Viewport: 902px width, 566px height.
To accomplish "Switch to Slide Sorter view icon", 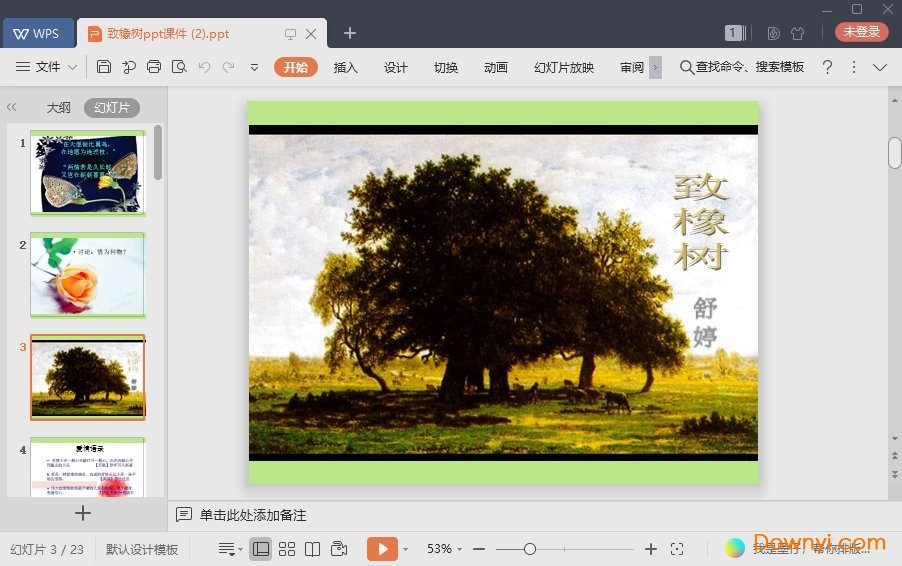I will coord(286,549).
